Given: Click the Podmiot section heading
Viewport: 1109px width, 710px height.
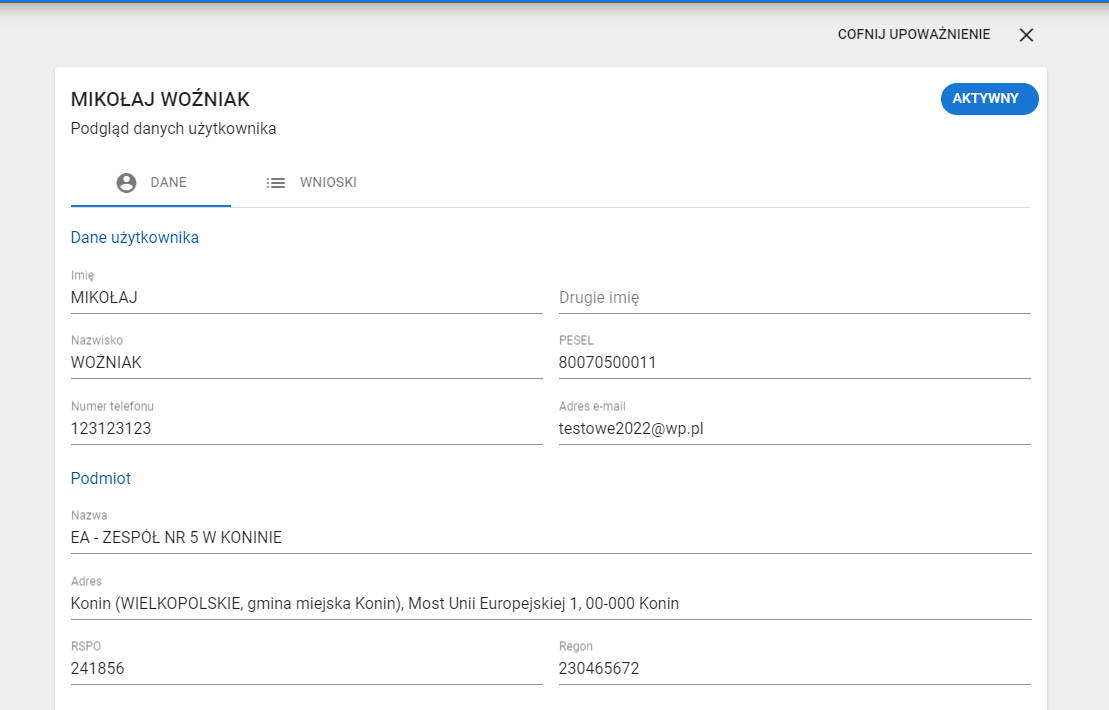Looking at the screenshot, I should 101,478.
